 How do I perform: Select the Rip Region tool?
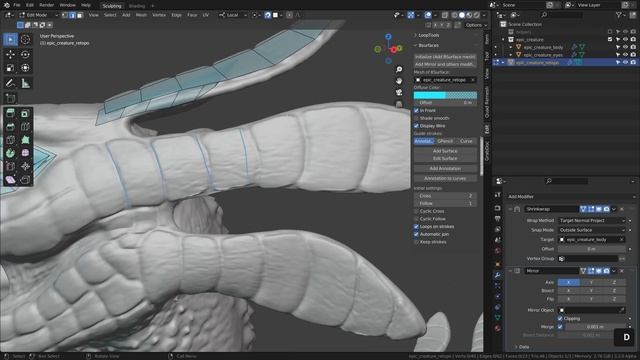point(25,180)
